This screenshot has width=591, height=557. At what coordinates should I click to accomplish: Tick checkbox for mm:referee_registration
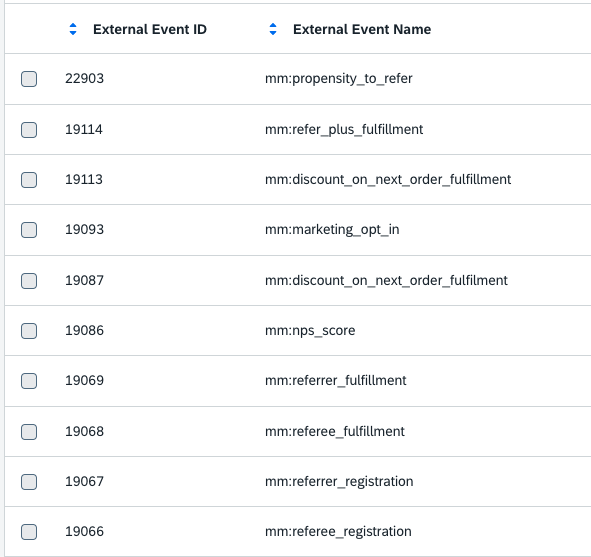[x=29, y=532]
